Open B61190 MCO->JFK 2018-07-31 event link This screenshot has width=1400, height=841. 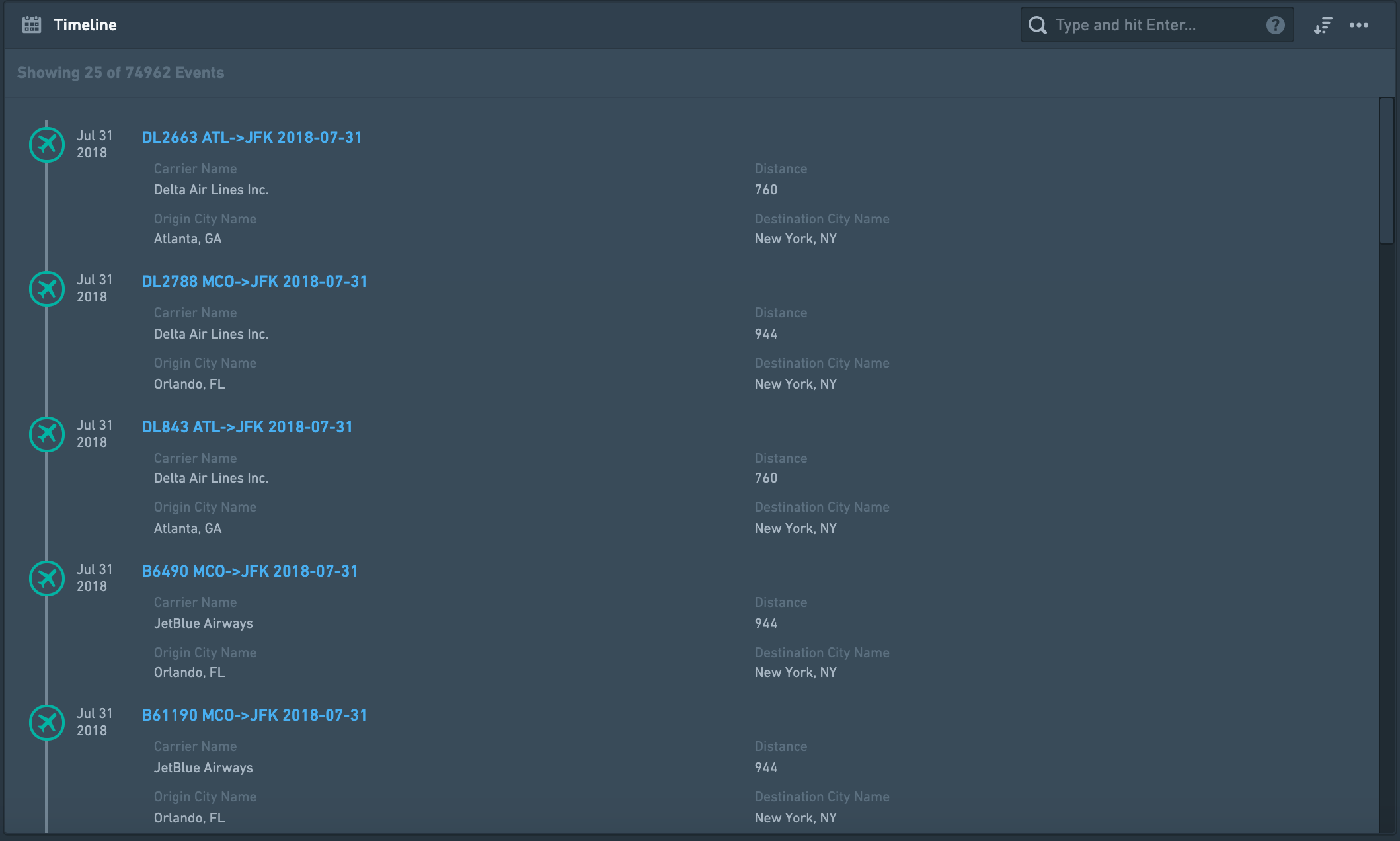[254, 715]
